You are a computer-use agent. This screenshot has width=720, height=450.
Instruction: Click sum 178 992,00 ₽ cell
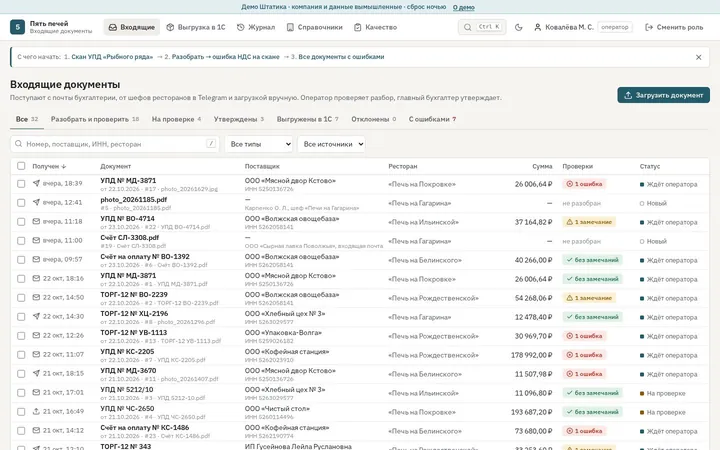[531, 355]
